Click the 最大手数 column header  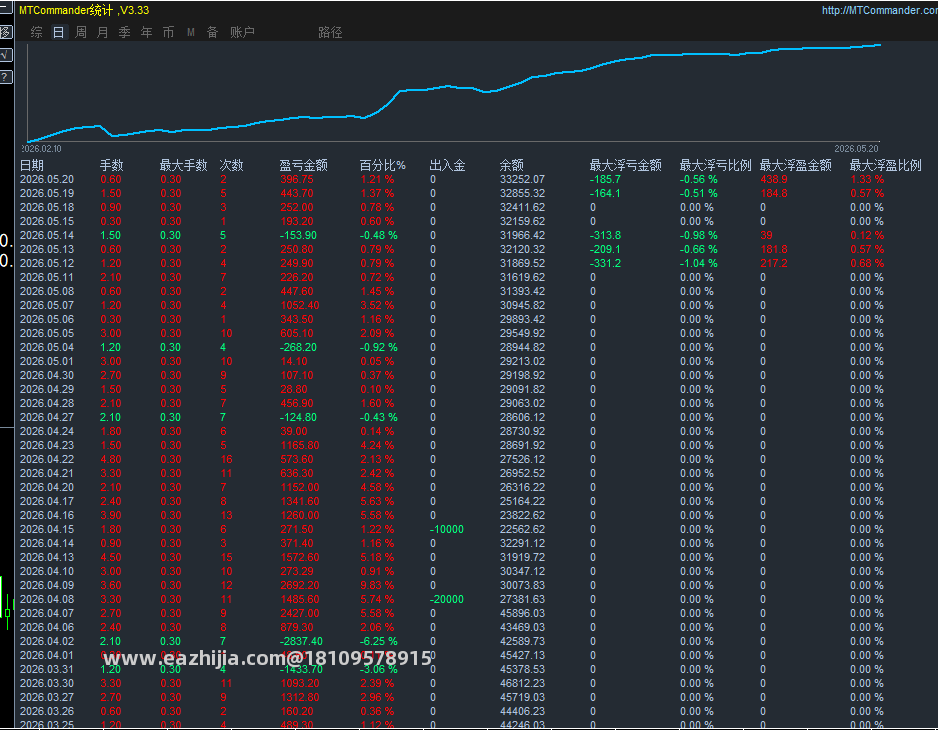click(183, 165)
